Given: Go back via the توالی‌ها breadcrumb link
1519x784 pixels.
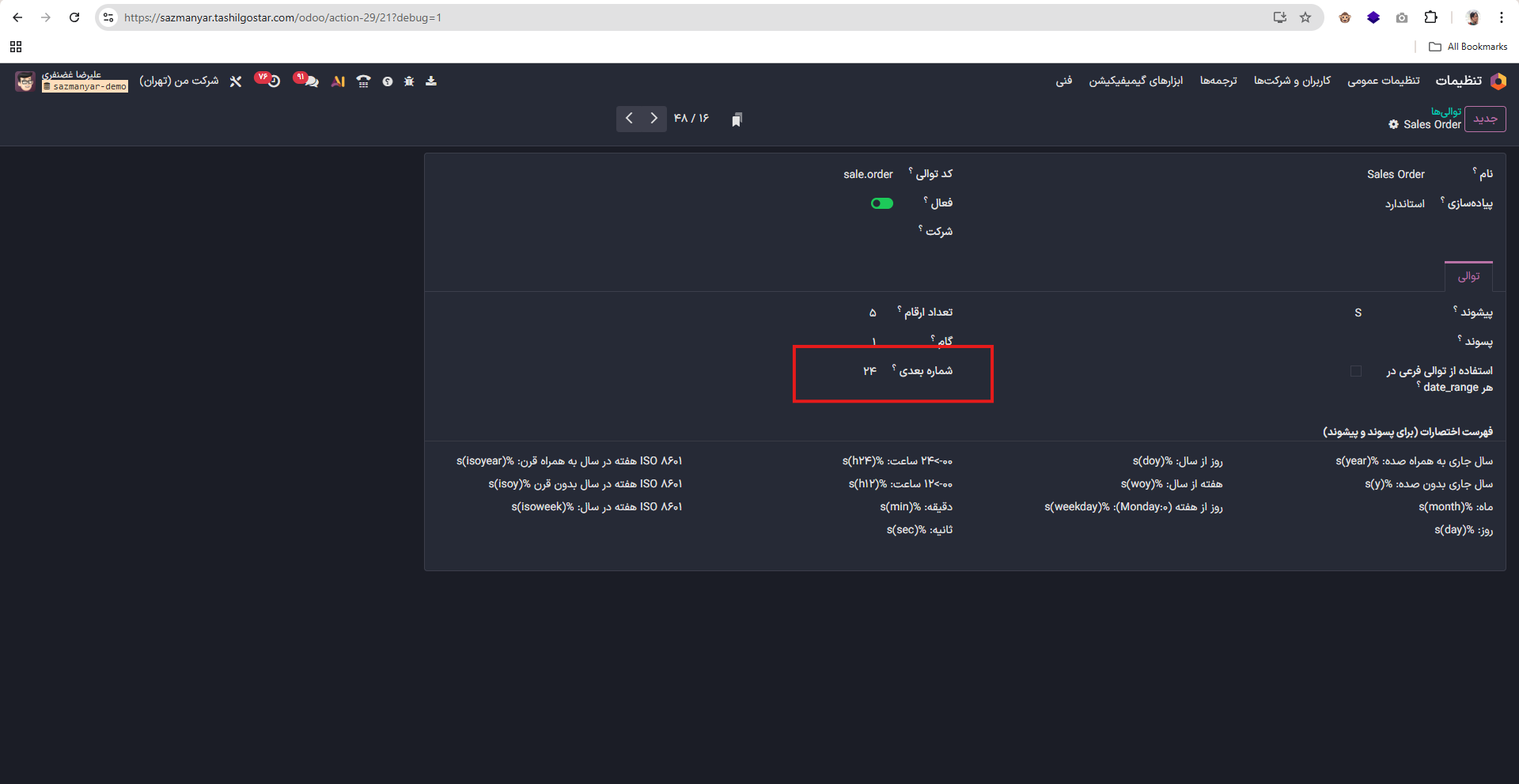Looking at the screenshot, I should coord(1446,112).
